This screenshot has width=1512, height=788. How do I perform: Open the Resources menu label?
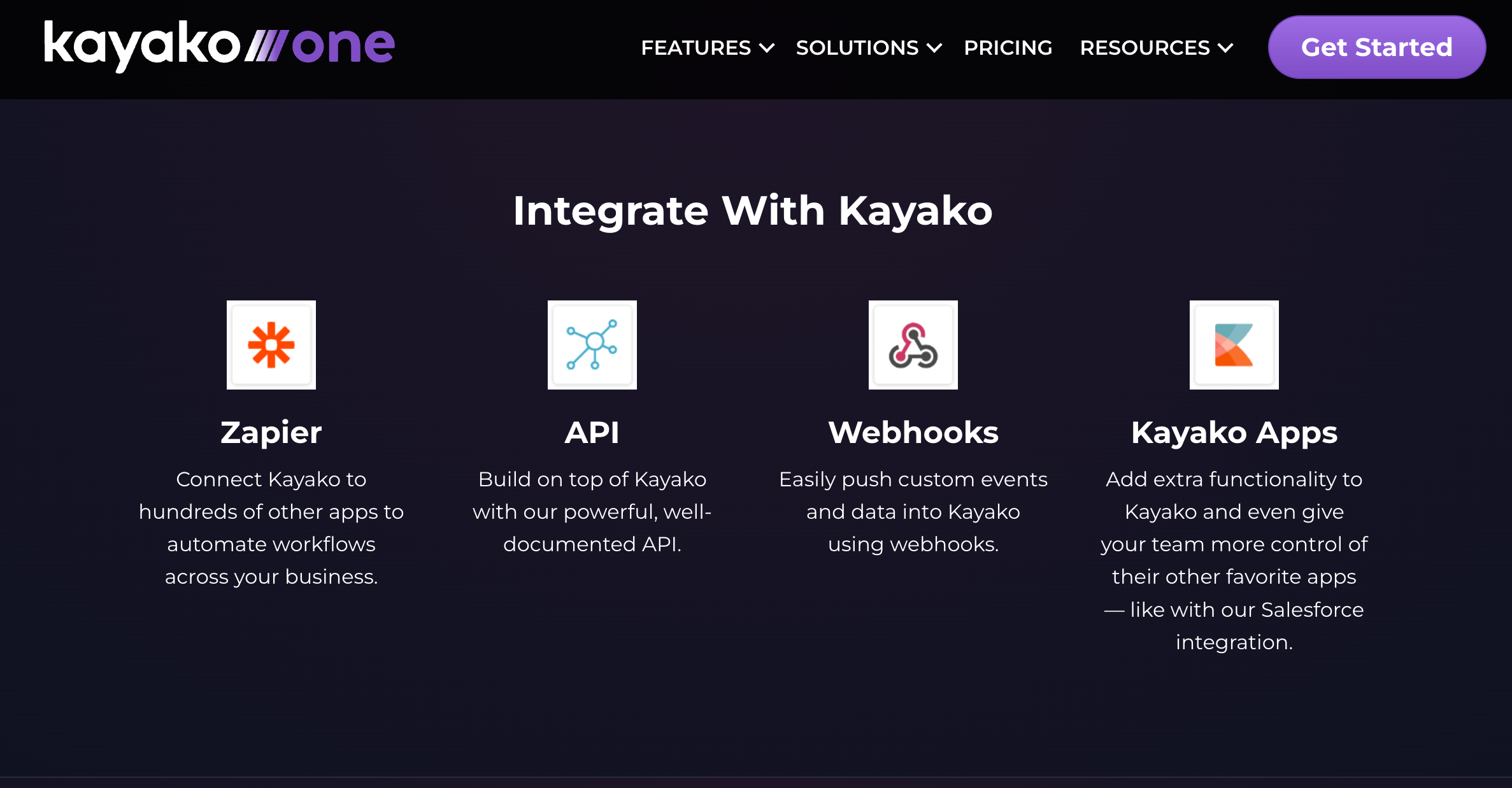(x=1145, y=48)
